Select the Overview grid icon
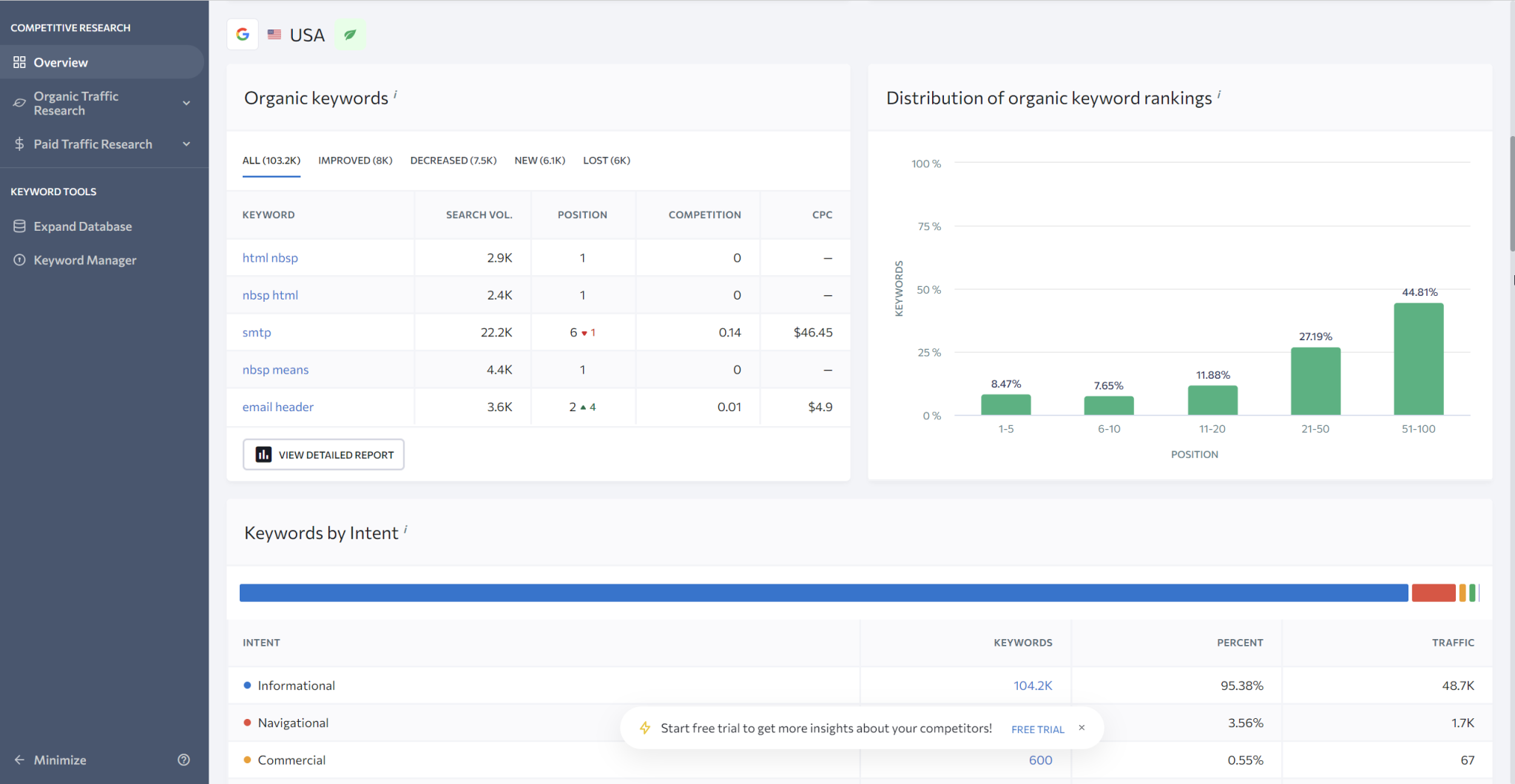The height and width of the screenshot is (784, 1515). 20,62
